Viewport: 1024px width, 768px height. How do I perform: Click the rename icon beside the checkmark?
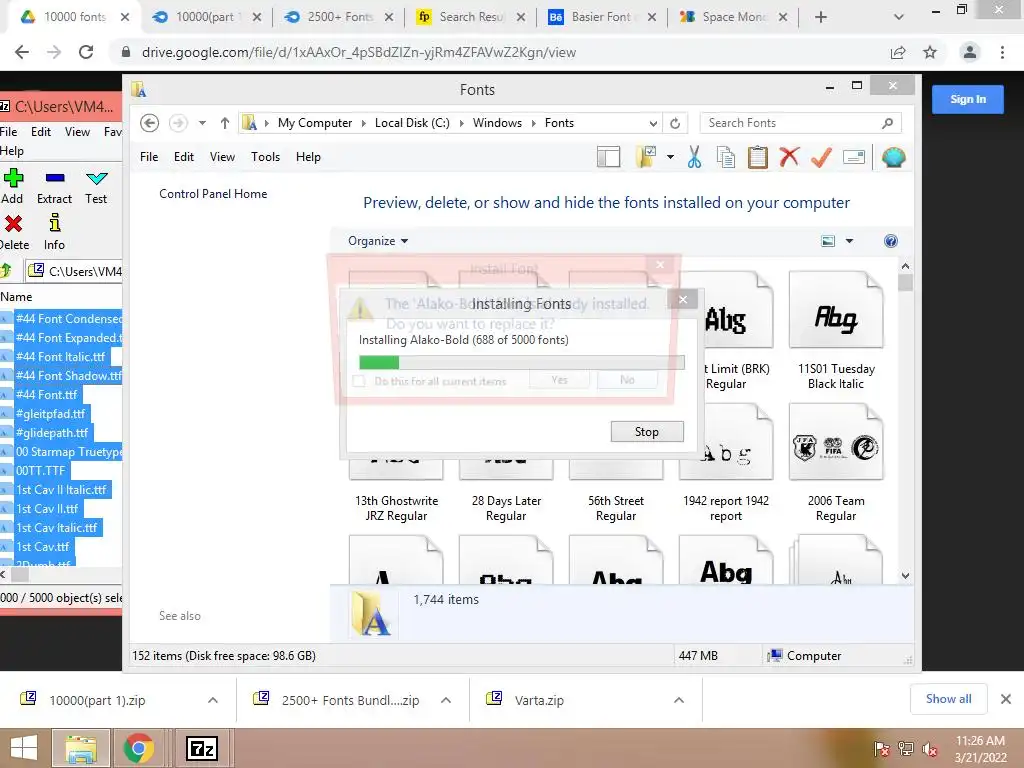coord(854,157)
